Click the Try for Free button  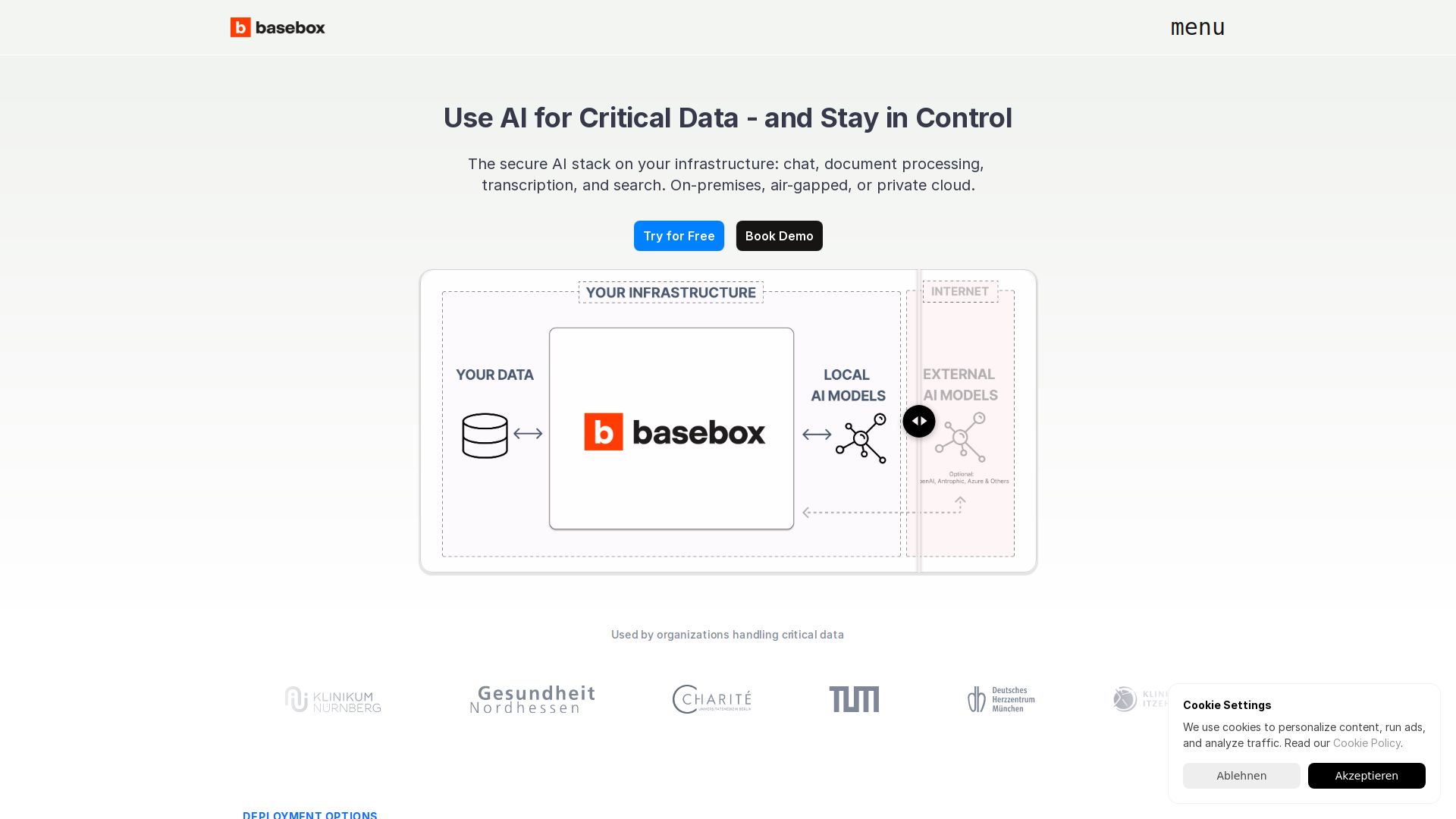[x=679, y=236]
